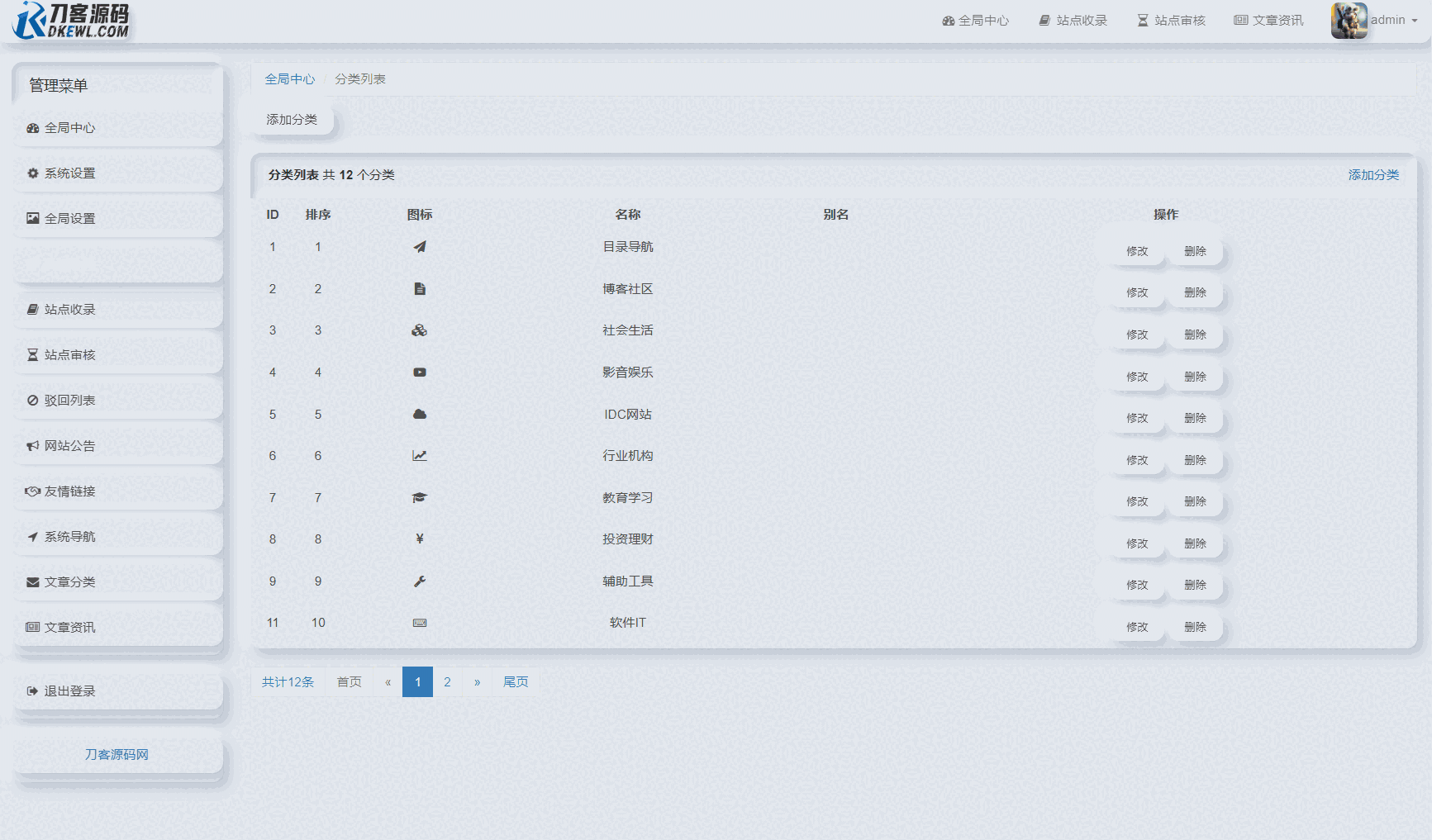Select page 1 in the pagination
This screenshot has height=840, width=1432.
(x=418, y=682)
